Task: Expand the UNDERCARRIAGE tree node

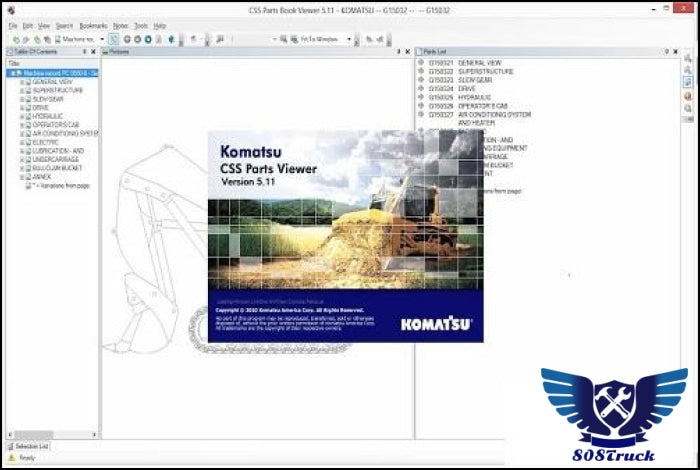Action: click(22, 158)
